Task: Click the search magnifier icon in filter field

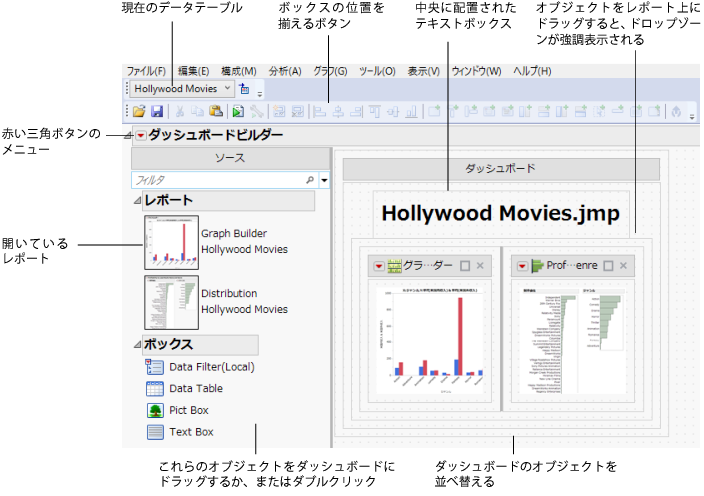Action: click(x=310, y=180)
